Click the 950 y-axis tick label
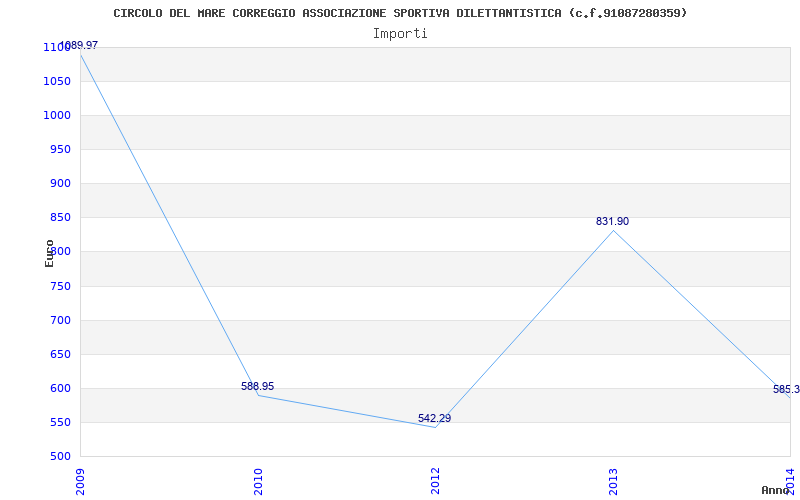This screenshot has height=500, width=800. (x=60, y=149)
